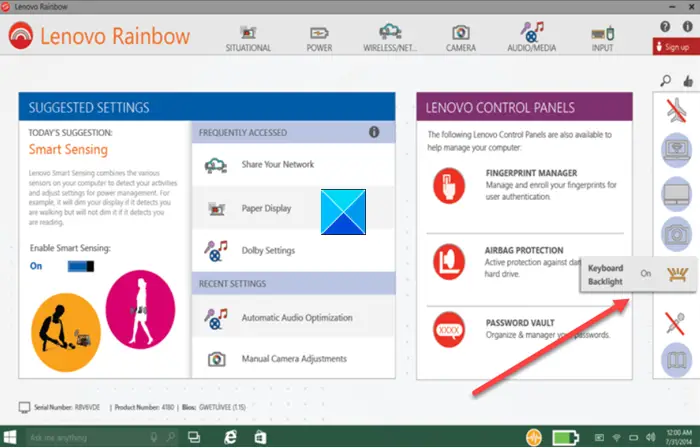
Task: Click the red Airbag Protection icon
Action: pyautogui.click(x=449, y=262)
